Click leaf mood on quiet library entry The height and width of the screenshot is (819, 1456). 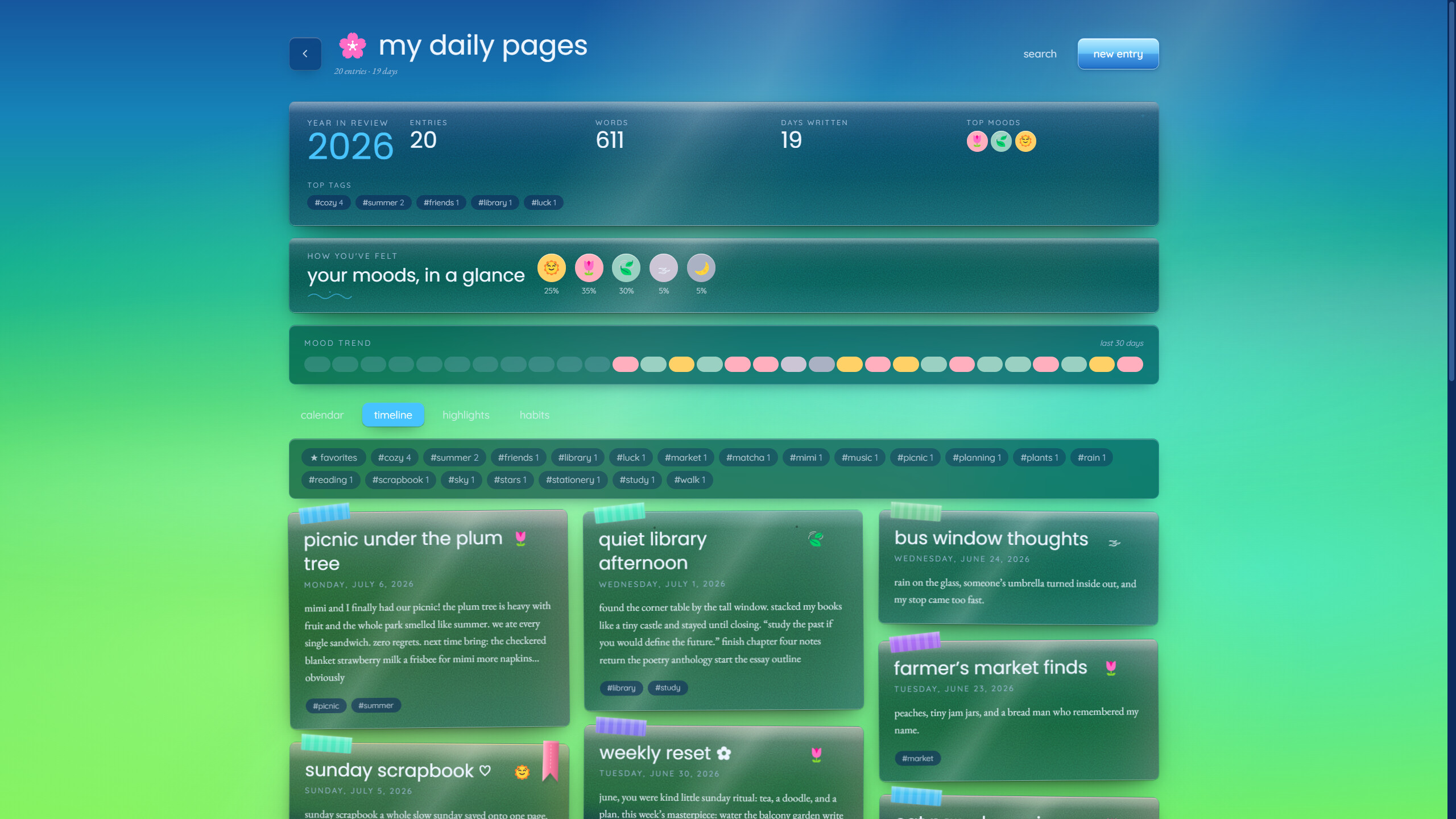tap(816, 539)
